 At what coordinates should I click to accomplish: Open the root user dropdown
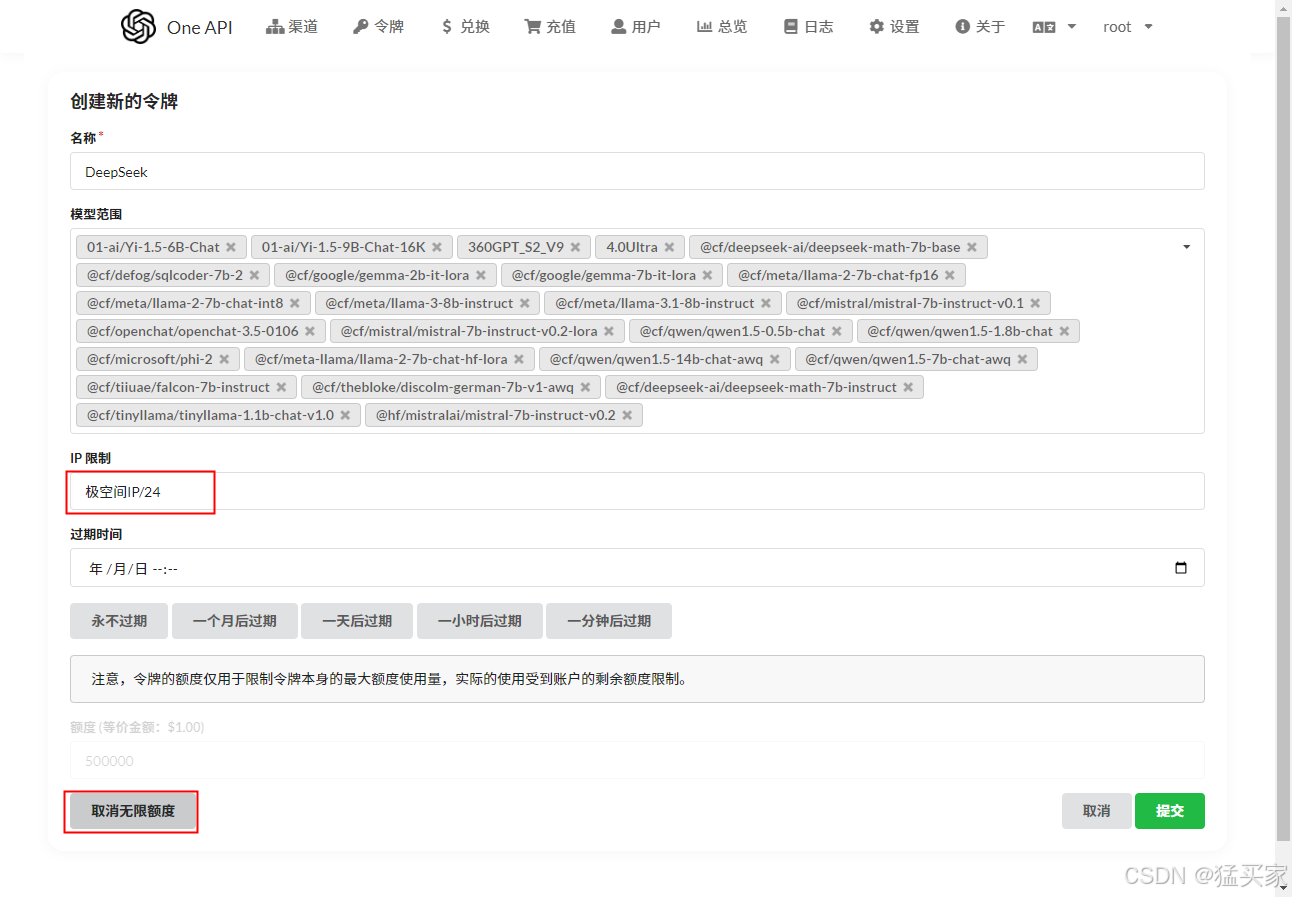pos(1128,27)
